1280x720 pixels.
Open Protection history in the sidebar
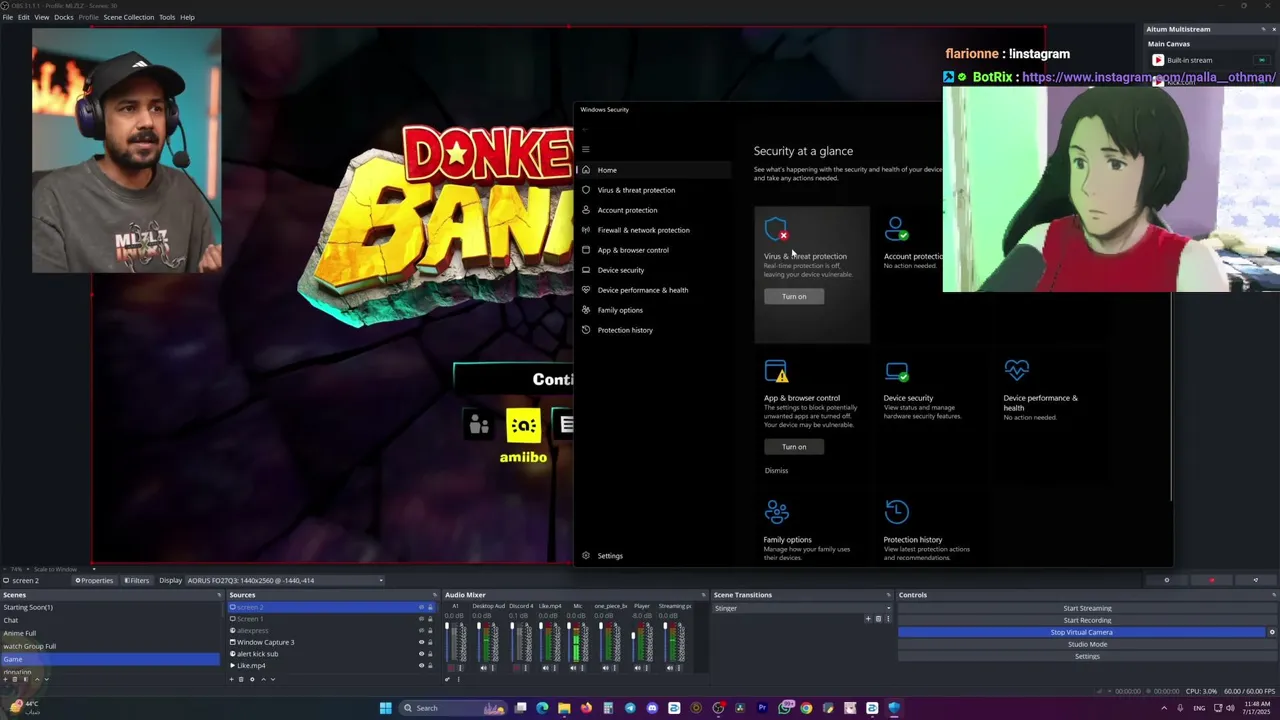625,330
